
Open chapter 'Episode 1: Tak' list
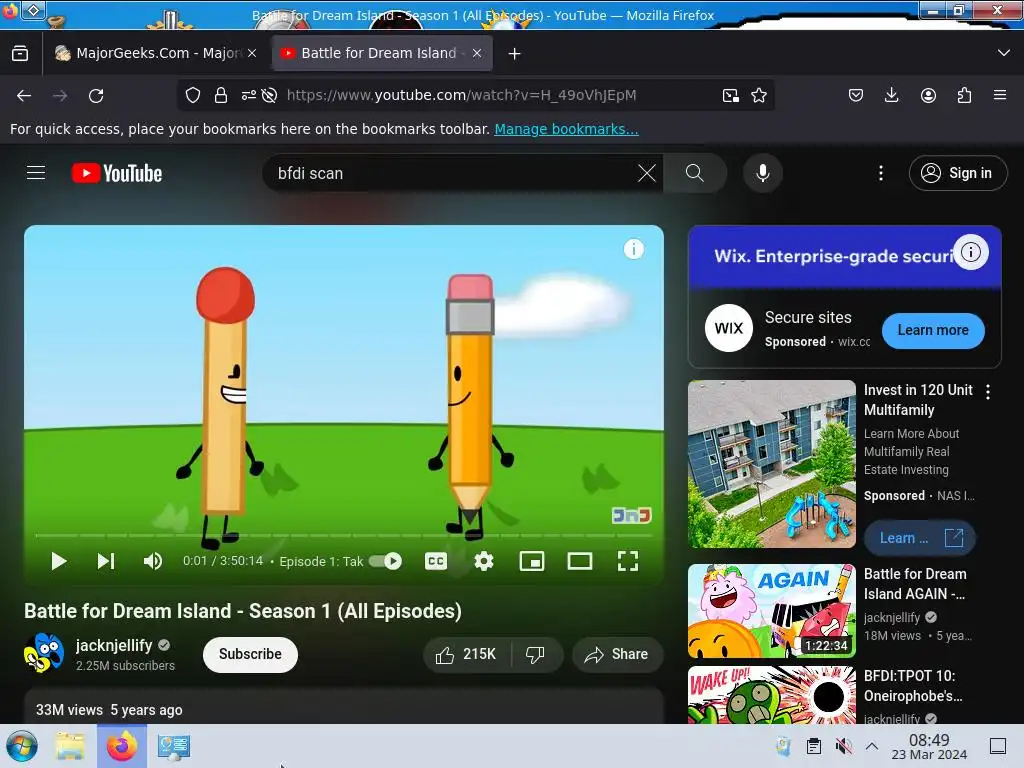coord(321,561)
